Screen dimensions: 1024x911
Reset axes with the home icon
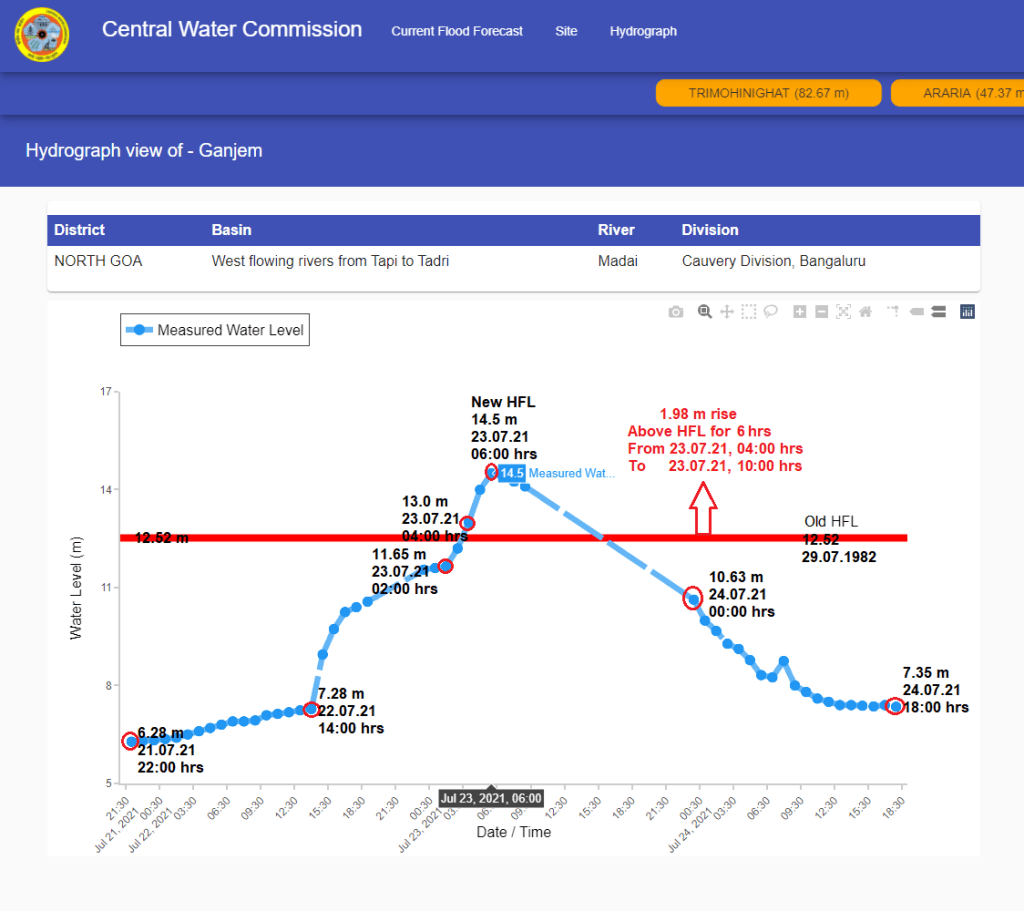tap(866, 312)
